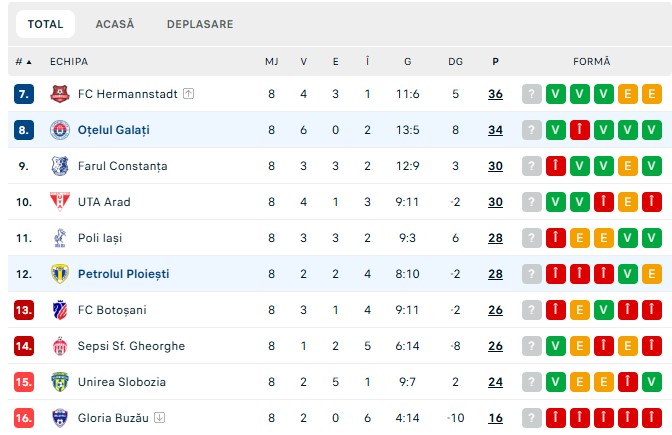
Task: Open the Sepsi Sf. Gheorghe team link
Action: click(131, 346)
